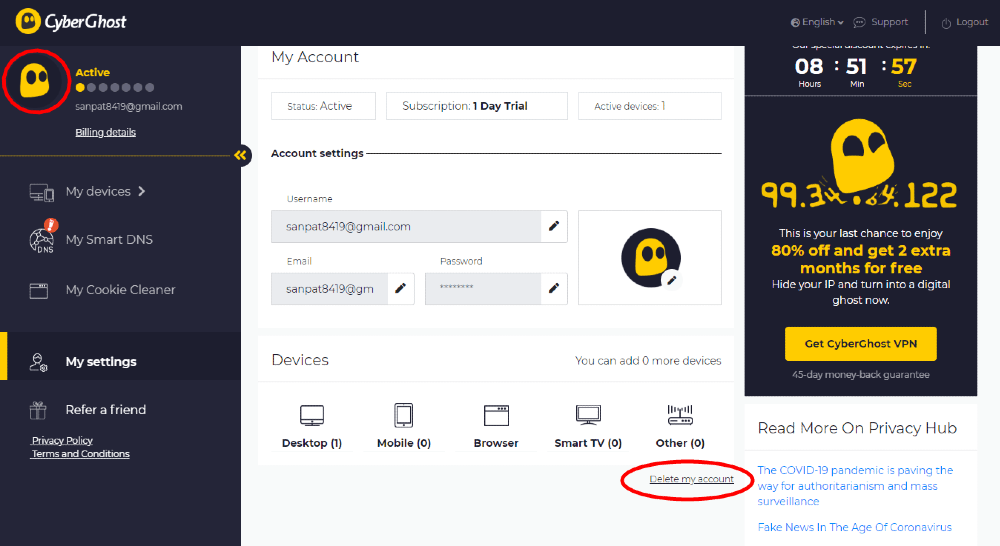Edit username with pencil icon
1000x546 pixels.
554,226
